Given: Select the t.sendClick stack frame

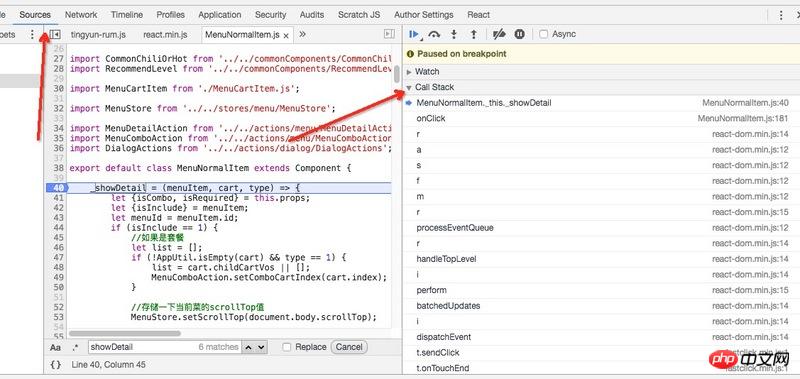Looking at the screenshot, I should [601, 353].
